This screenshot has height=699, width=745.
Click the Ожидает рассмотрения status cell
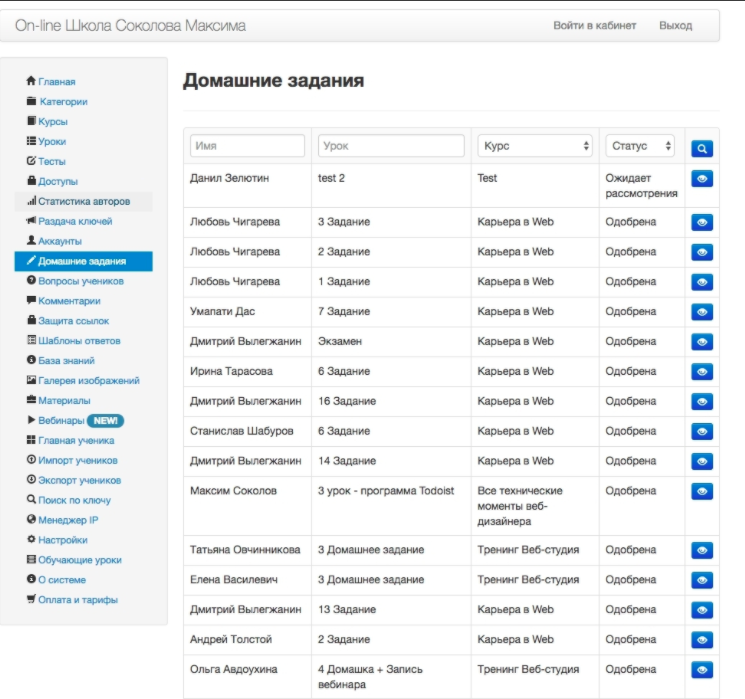641,185
